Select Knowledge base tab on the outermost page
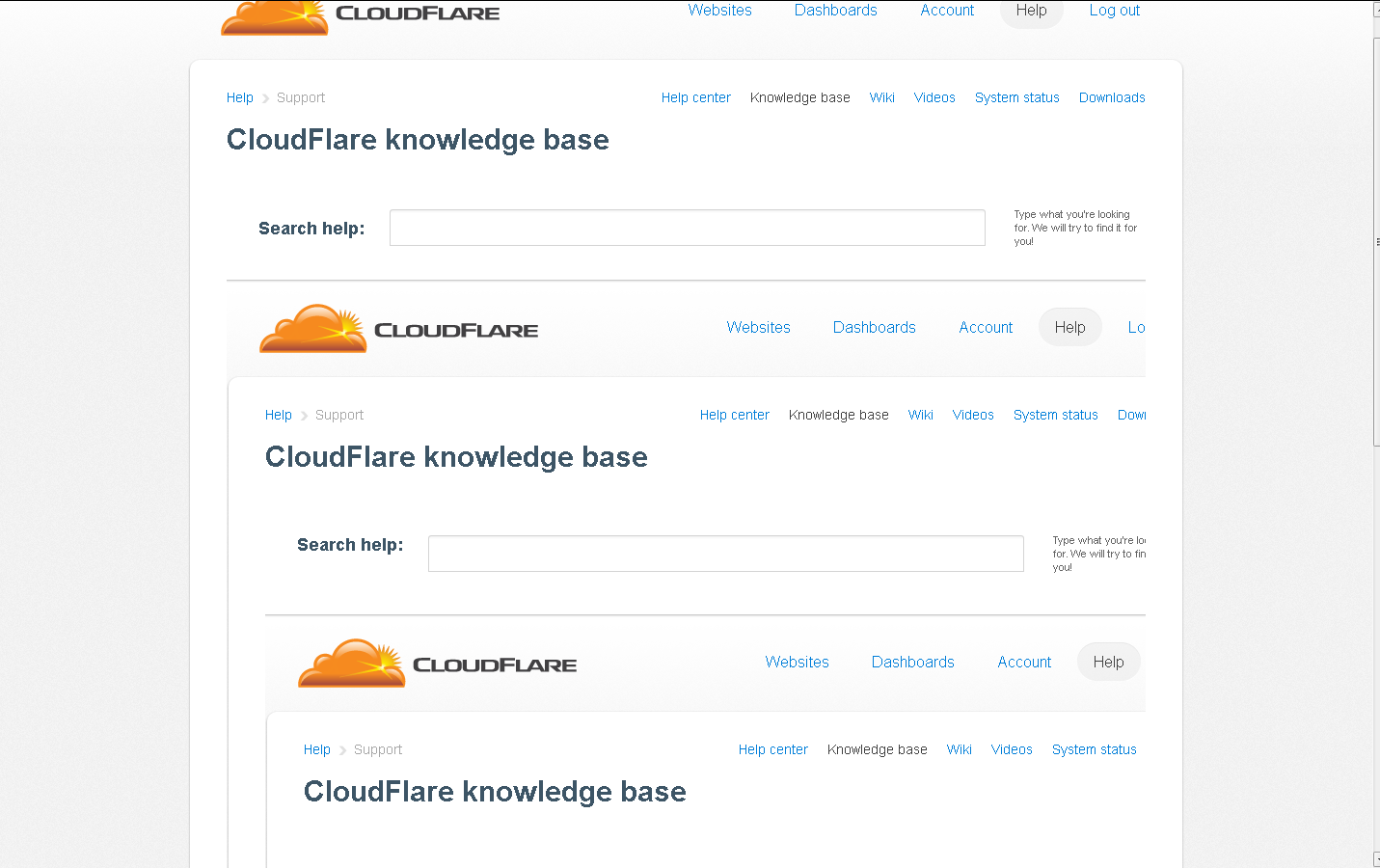This screenshot has height=868, width=1380. tap(800, 97)
